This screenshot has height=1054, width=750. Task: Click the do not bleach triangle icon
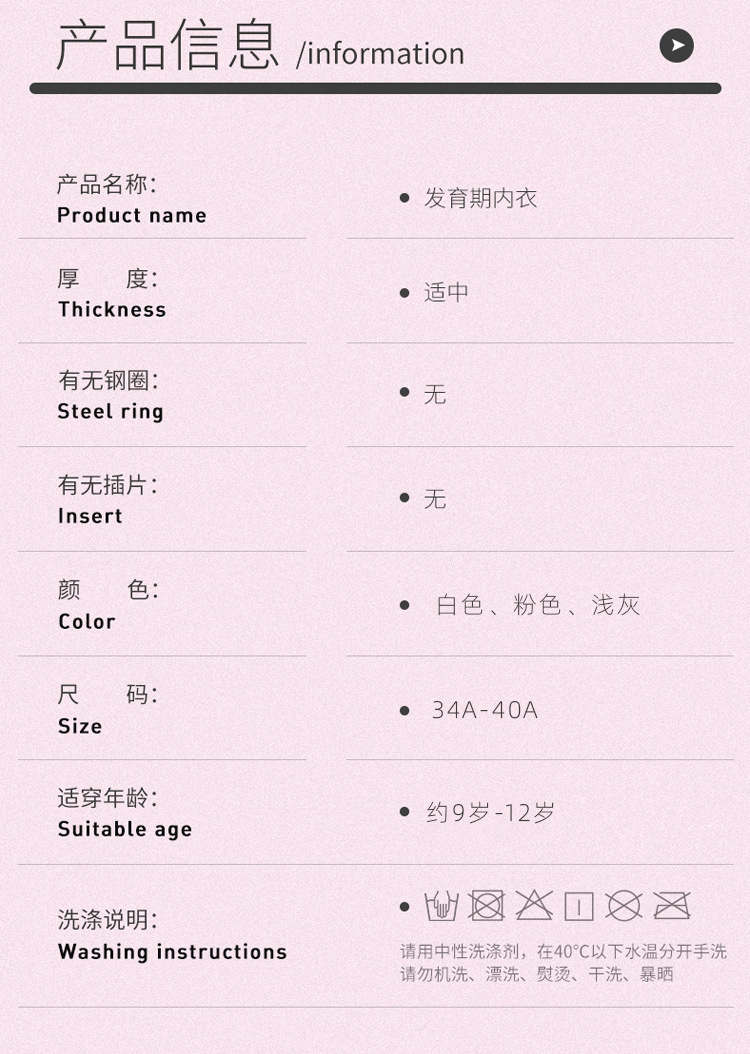[x=534, y=906]
